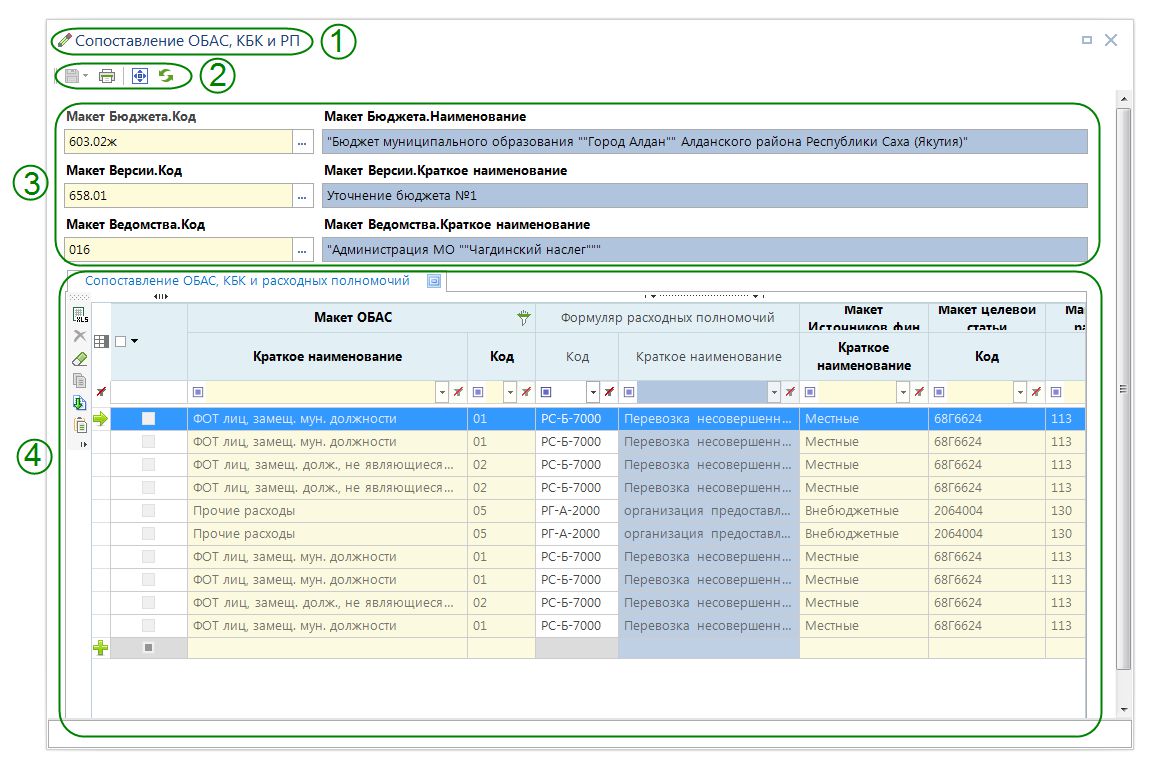Click into the Макет Версии.Код field with 658.01
Screen dimensions: 1164x768
[177, 196]
